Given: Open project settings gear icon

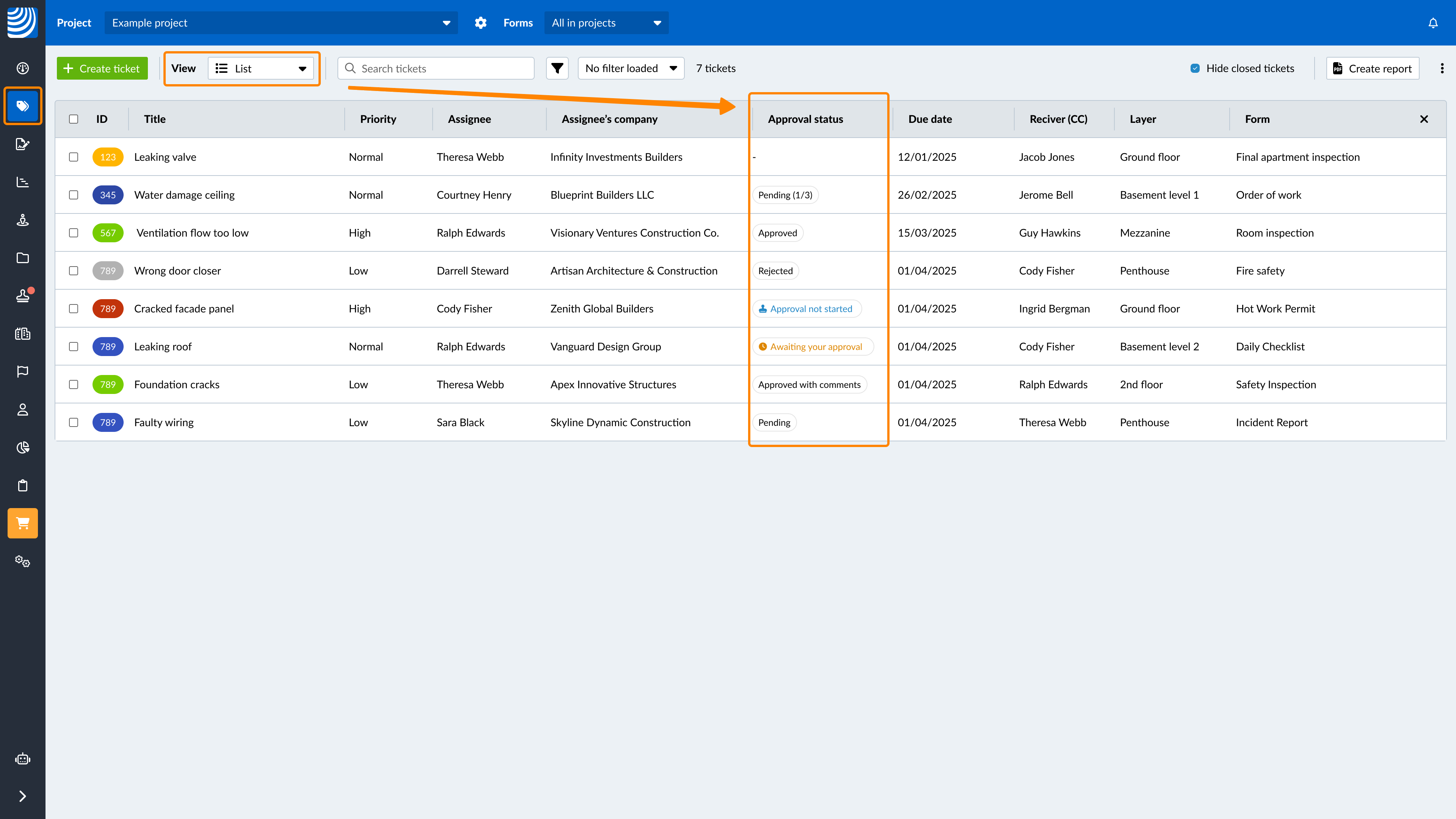Looking at the screenshot, I should (x=480, y=23).
